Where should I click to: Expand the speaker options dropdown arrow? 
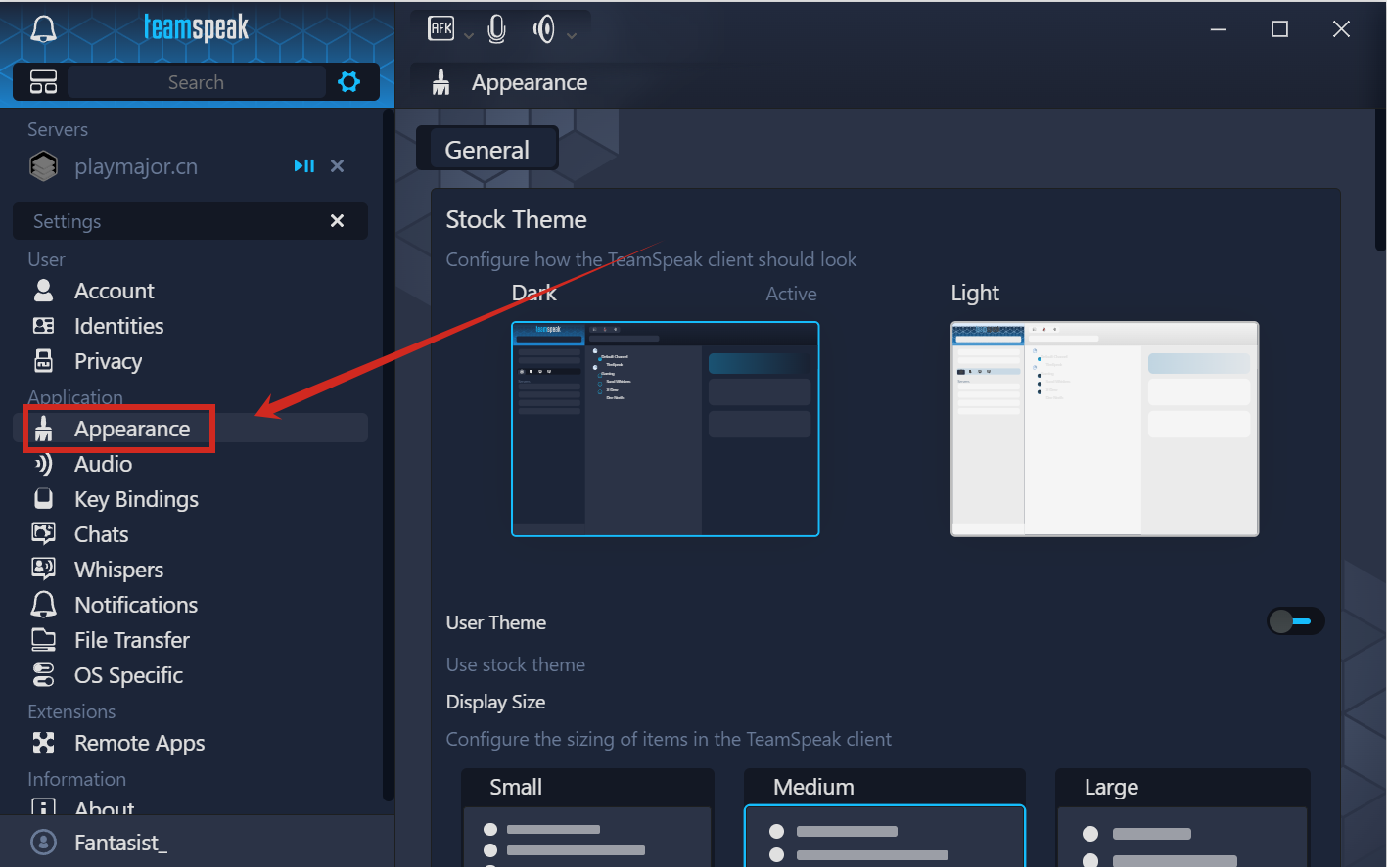click(572, 35)
